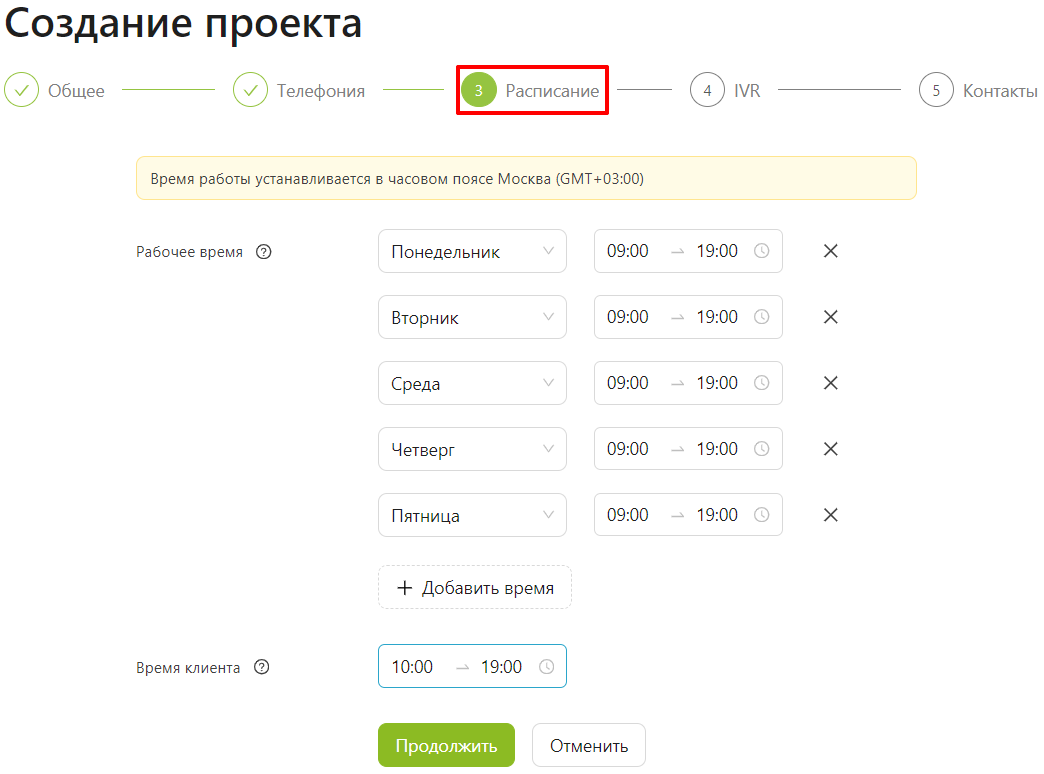Remove the Среда time row

click(x=830, y=383)
